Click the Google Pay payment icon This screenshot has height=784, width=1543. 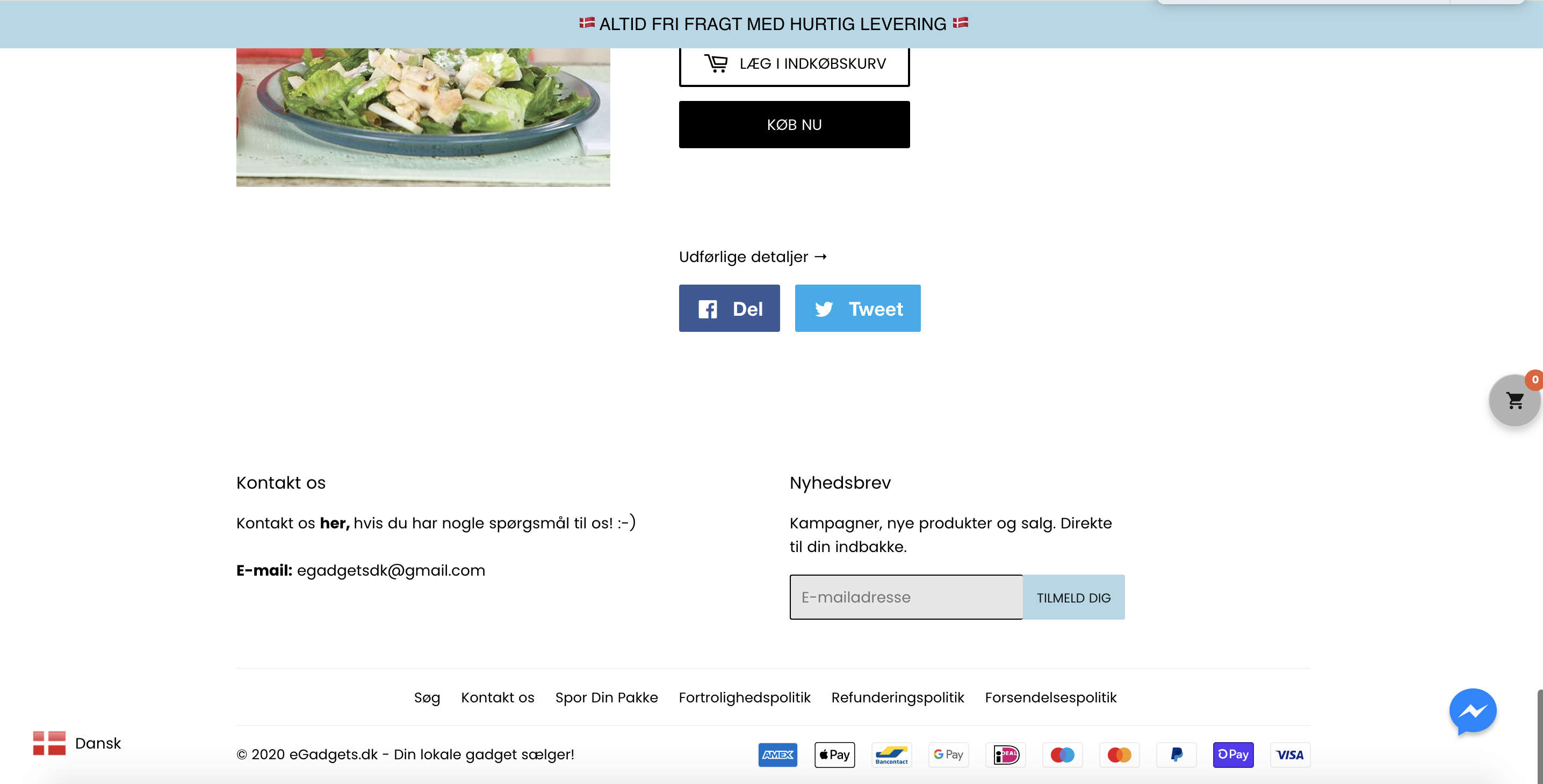(x=948, y=754)
